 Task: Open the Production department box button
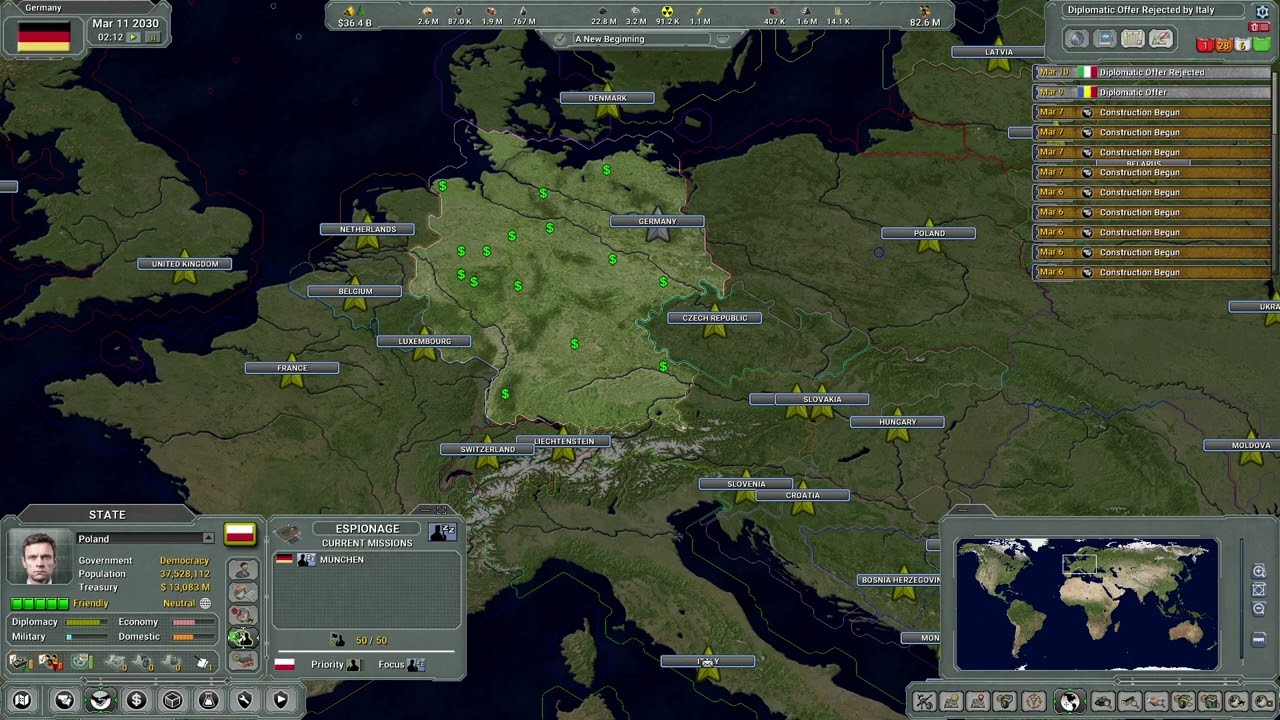pos(173,700)
